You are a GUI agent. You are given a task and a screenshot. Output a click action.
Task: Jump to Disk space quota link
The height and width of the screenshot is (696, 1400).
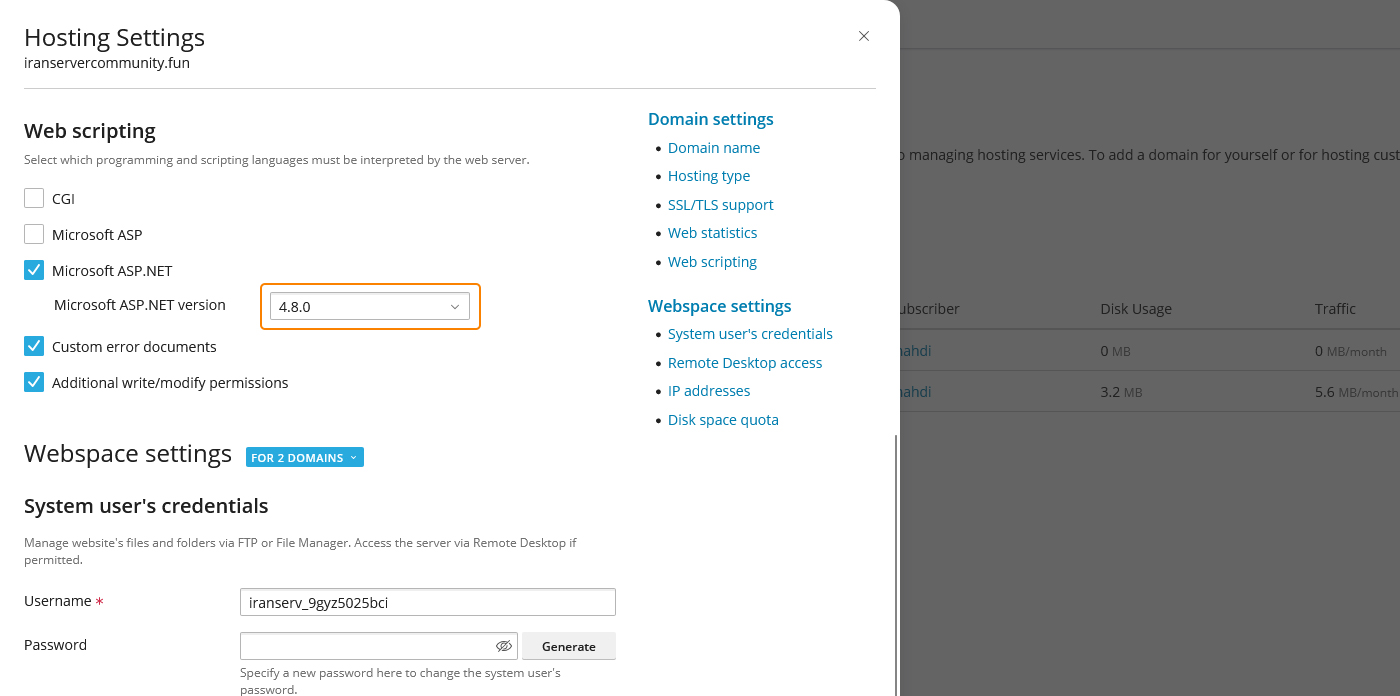point(723,420)
